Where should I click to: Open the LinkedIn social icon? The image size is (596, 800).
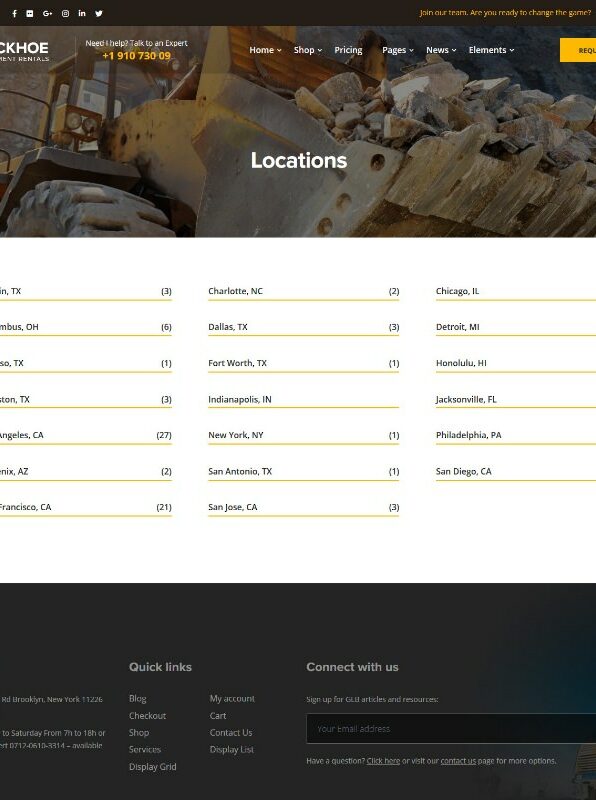[82, 13]
